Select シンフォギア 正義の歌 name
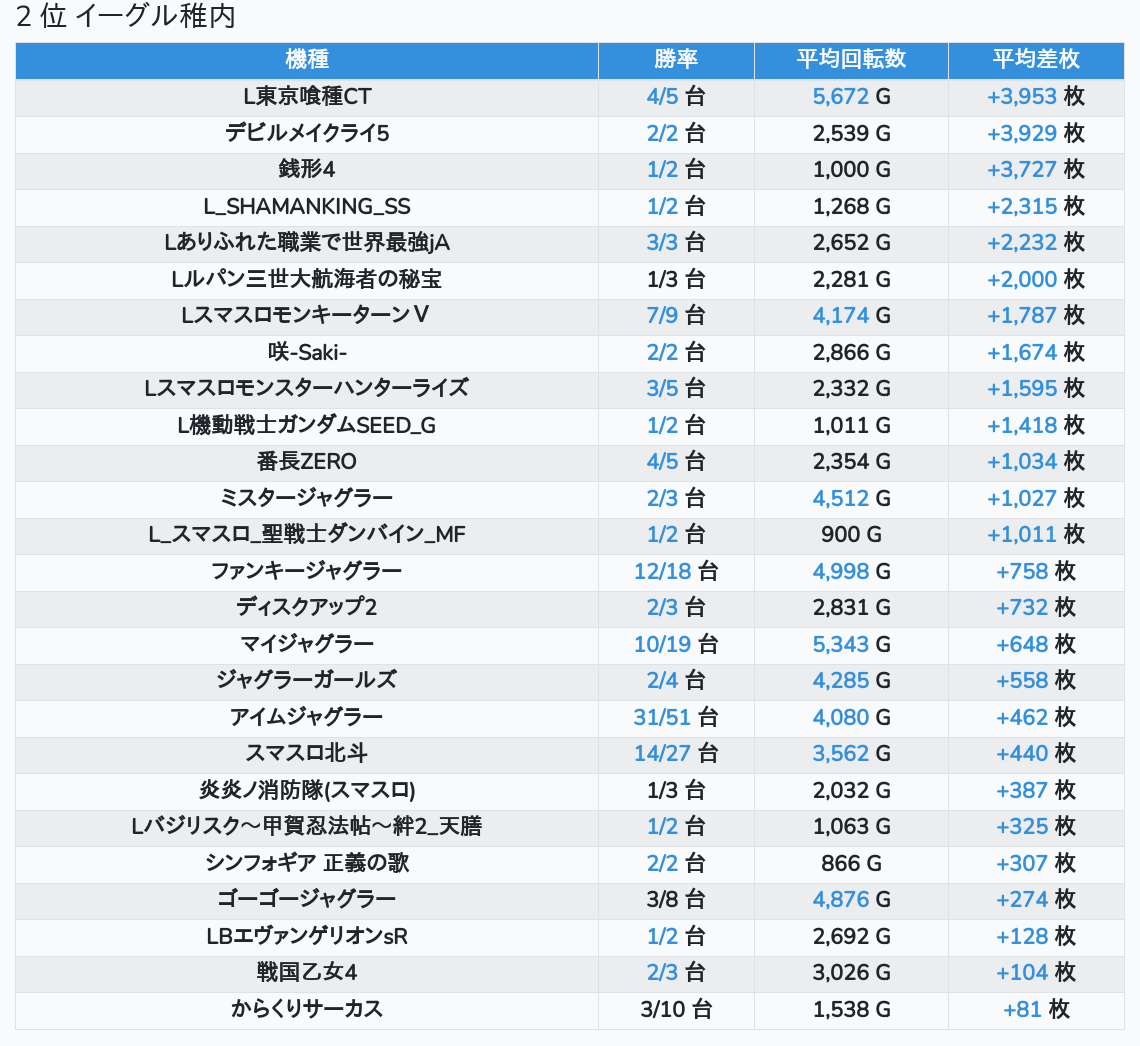The height and width of the screenshot is (1046, 1140). tap(307, 864)
